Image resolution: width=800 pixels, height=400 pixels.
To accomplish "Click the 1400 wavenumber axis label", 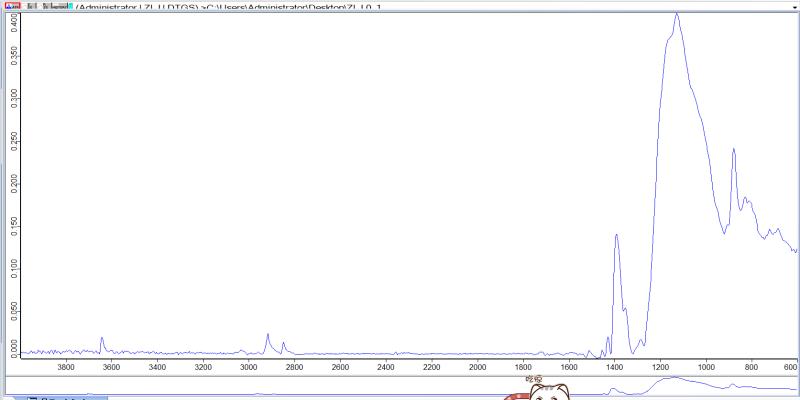I will point(614,367).
